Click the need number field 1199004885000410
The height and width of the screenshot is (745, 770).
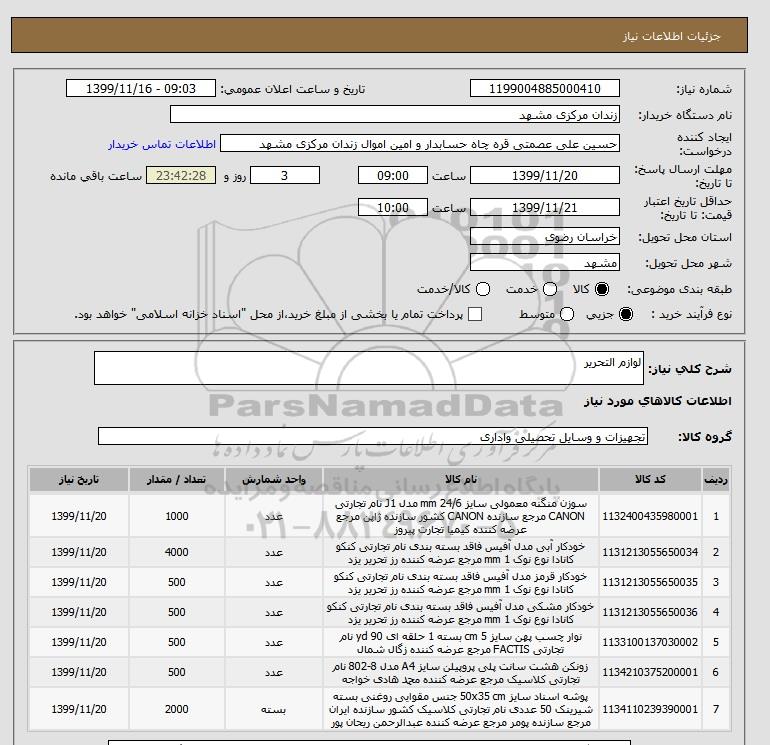pos(545,88)
